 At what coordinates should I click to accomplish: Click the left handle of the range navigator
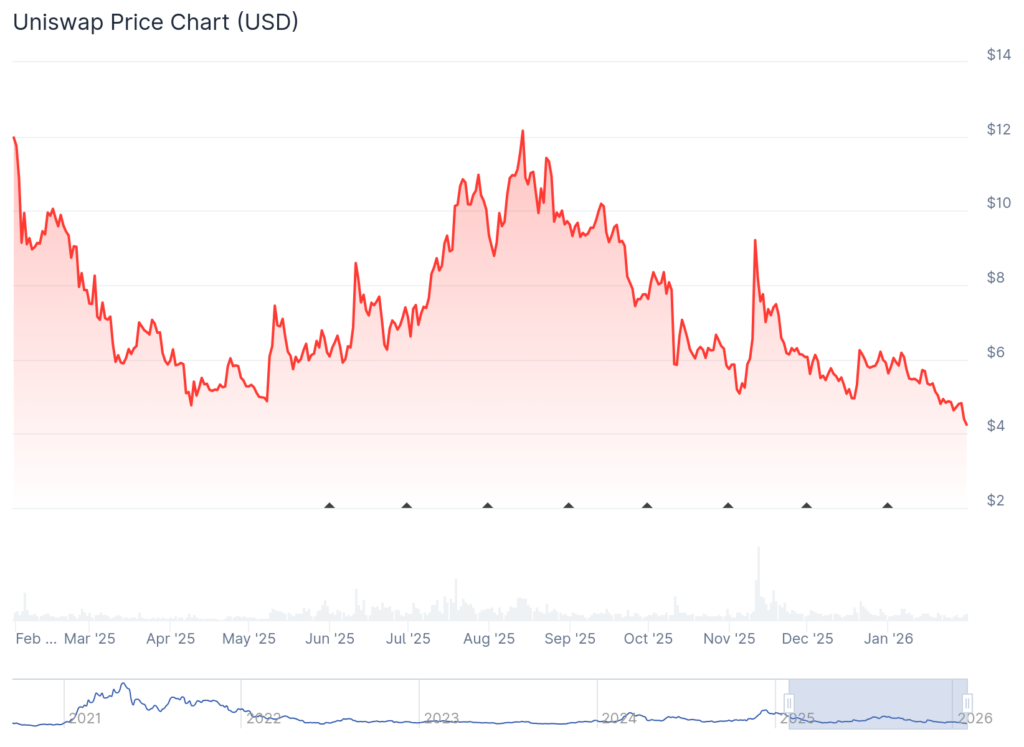[x=788, y=703]
